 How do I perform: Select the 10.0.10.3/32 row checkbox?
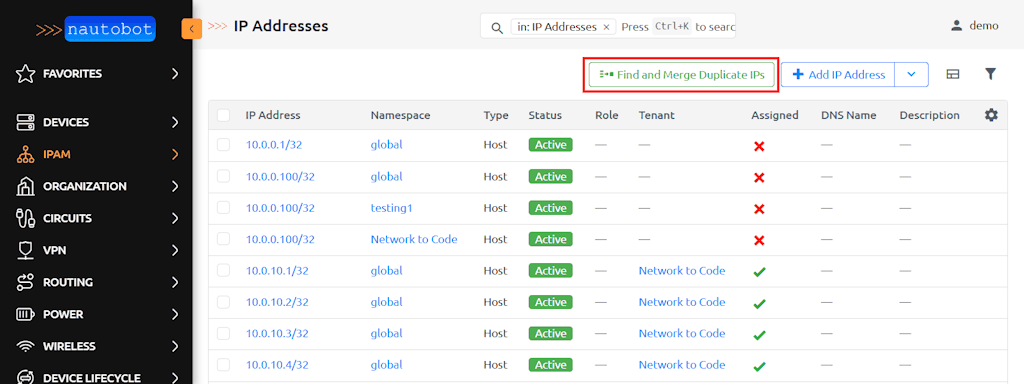pos(223,333)
